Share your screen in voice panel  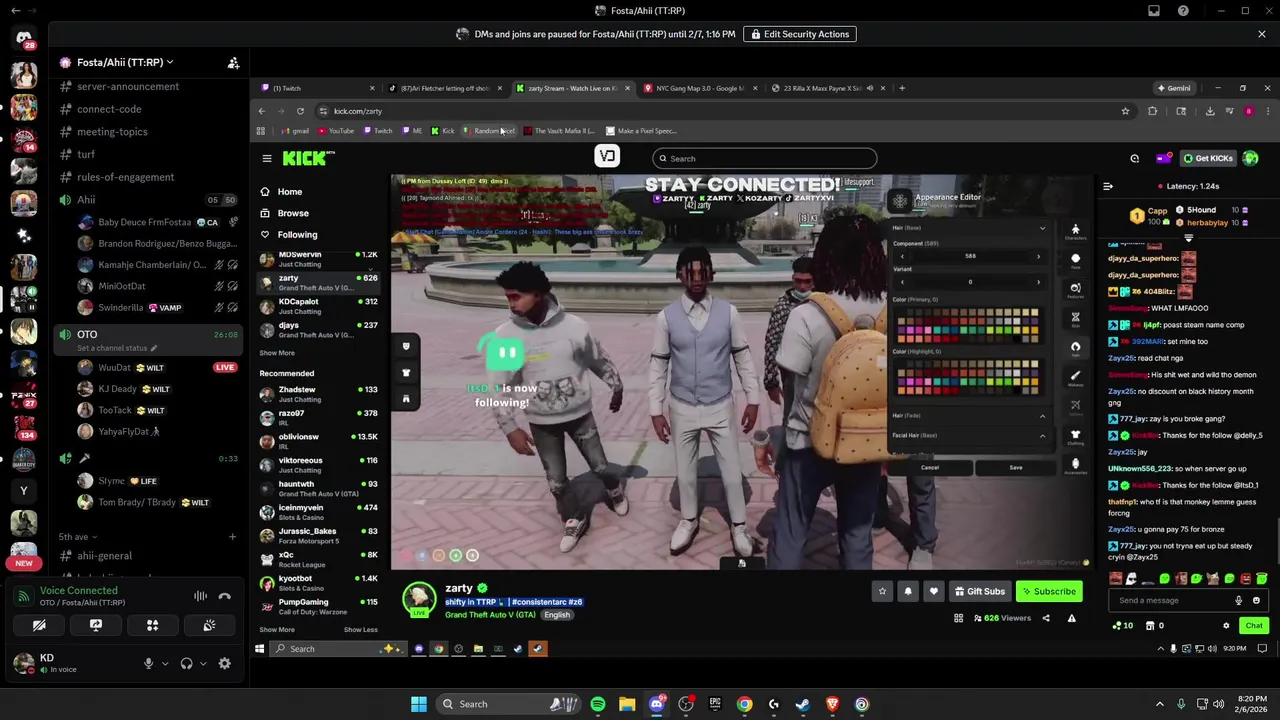pyautogui.click(x=96, y=625)
